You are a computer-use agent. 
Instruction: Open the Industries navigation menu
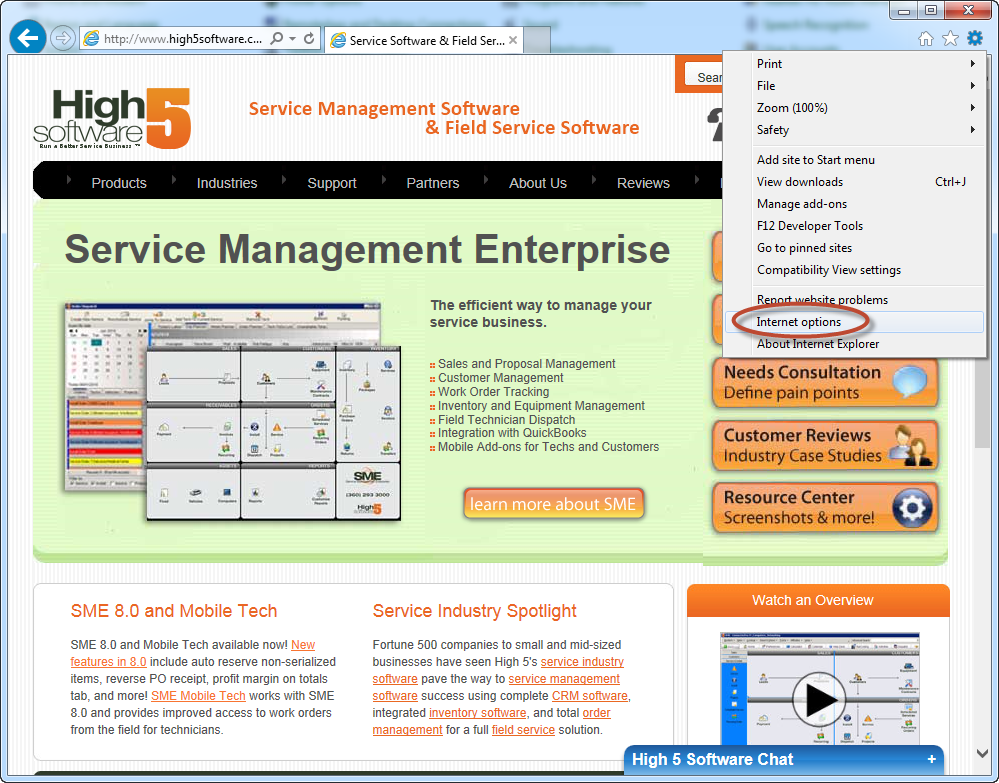click(227, 183)
